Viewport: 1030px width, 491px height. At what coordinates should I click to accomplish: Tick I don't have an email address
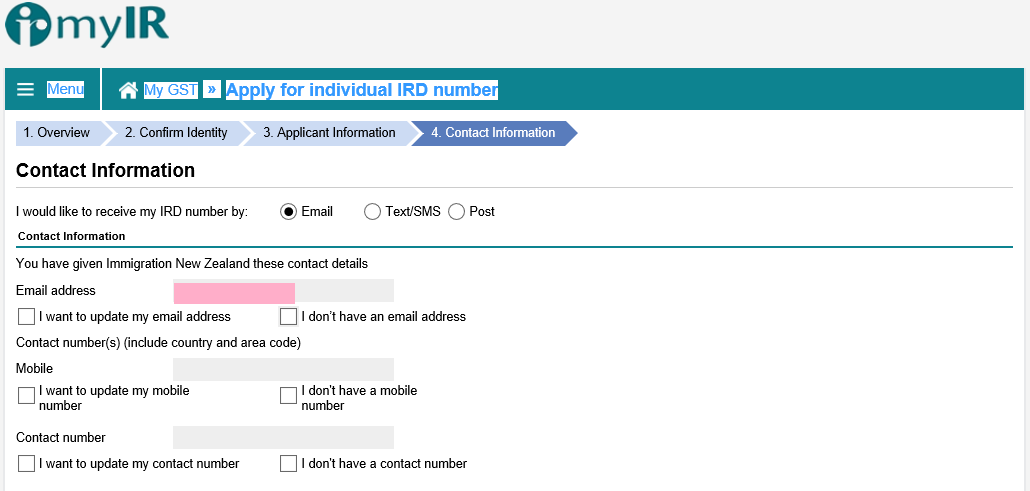[x=289, y=317]
